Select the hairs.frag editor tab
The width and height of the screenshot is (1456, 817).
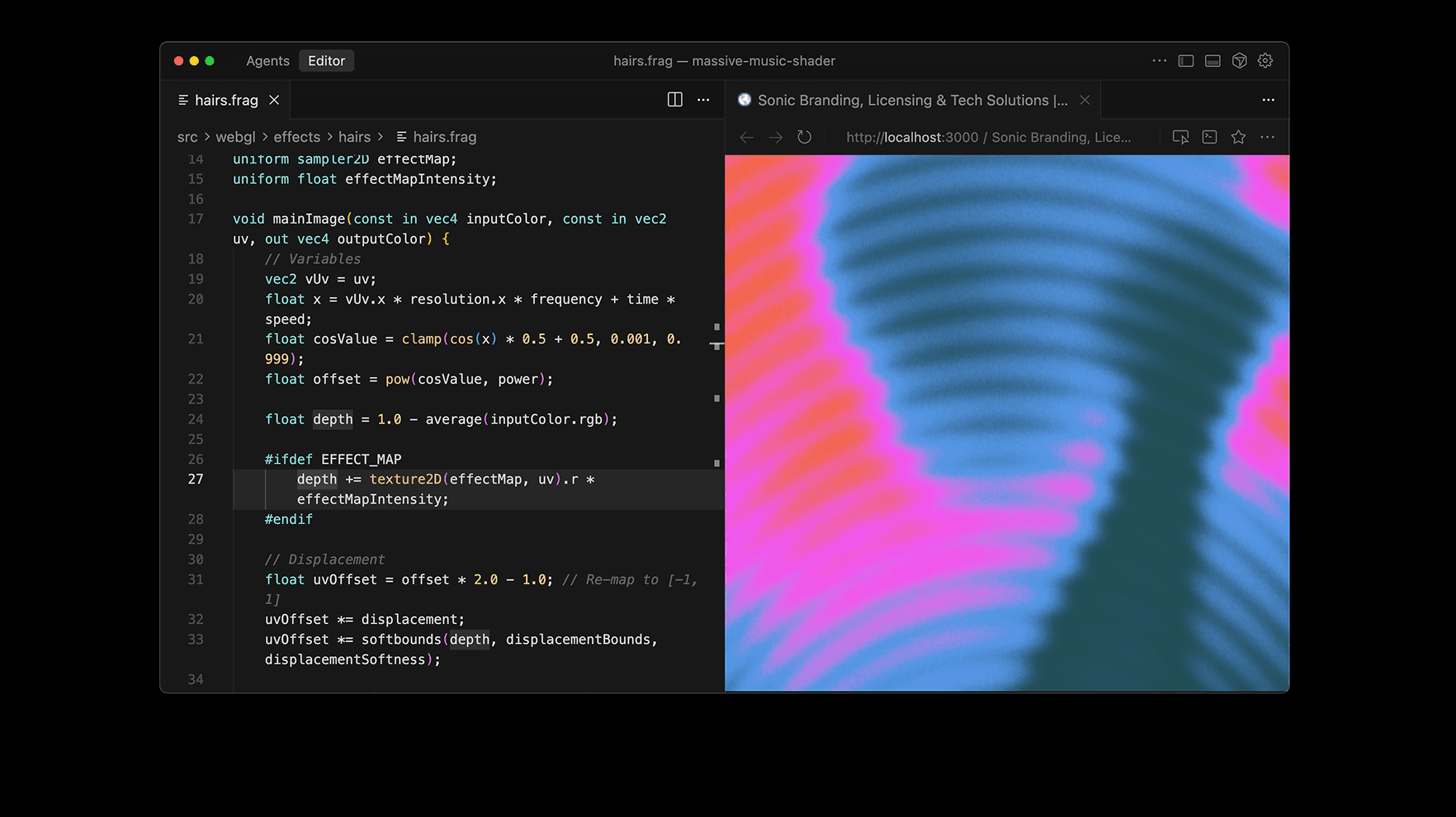pyautogui.click(x=225, y=100)
